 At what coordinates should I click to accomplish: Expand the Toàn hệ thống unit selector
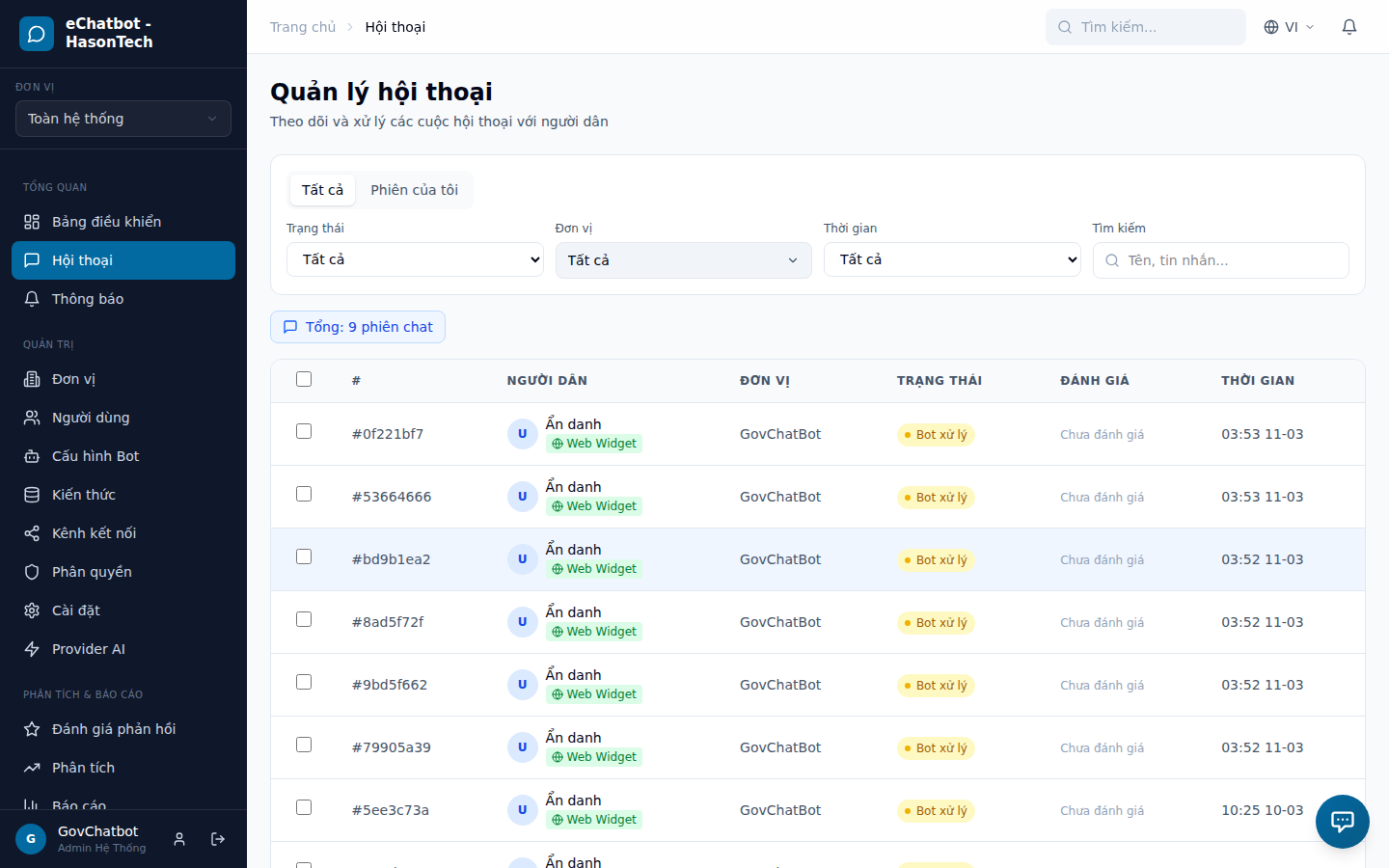click(123, 119)
